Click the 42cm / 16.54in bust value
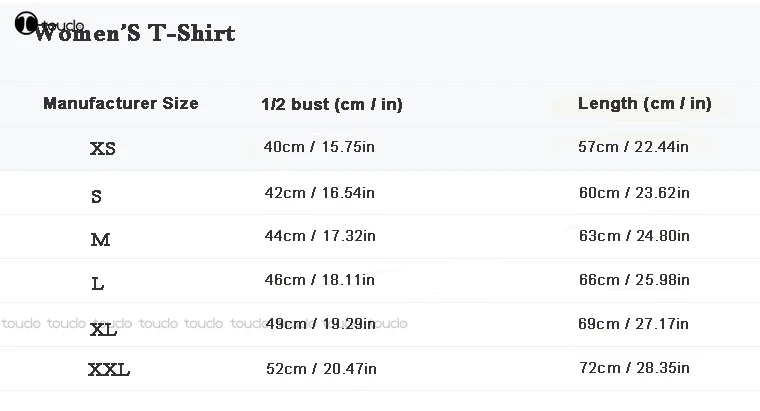The image size is (760, 411). 320,192
